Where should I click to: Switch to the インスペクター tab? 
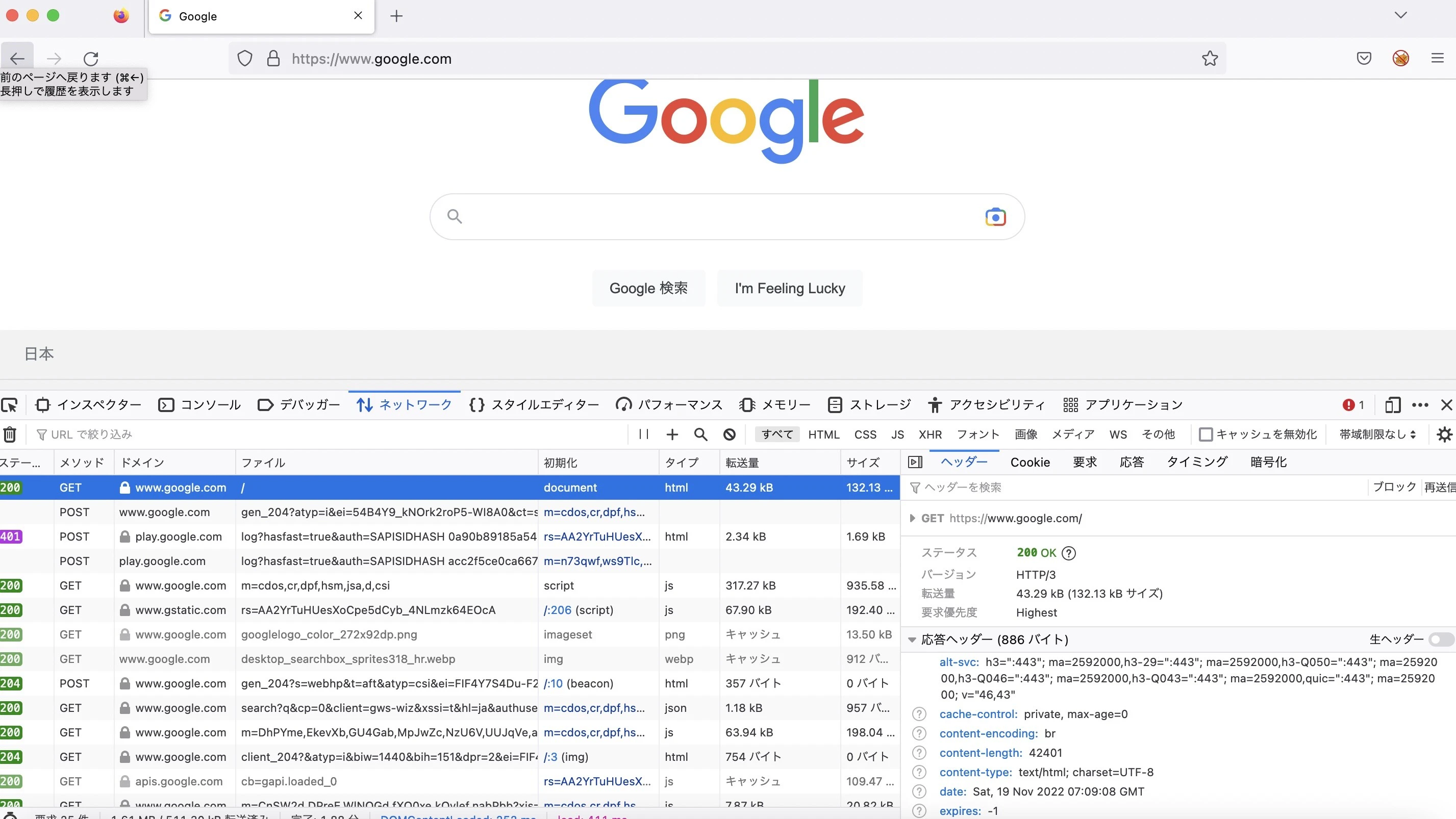88,405
